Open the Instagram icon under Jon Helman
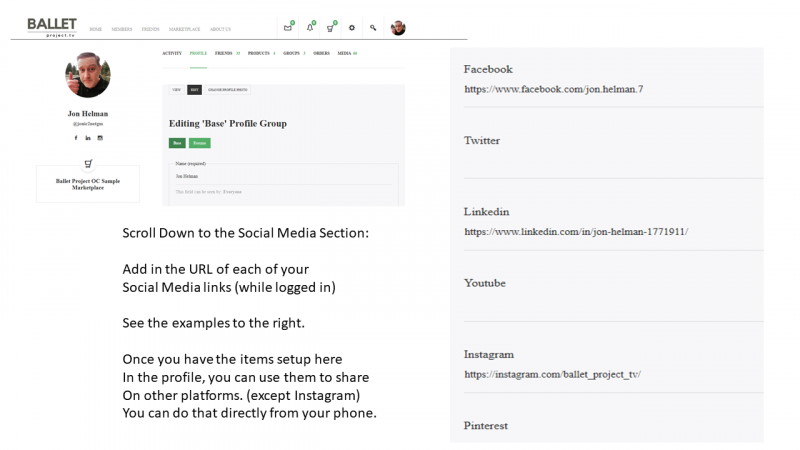 [x=100, y=138]
